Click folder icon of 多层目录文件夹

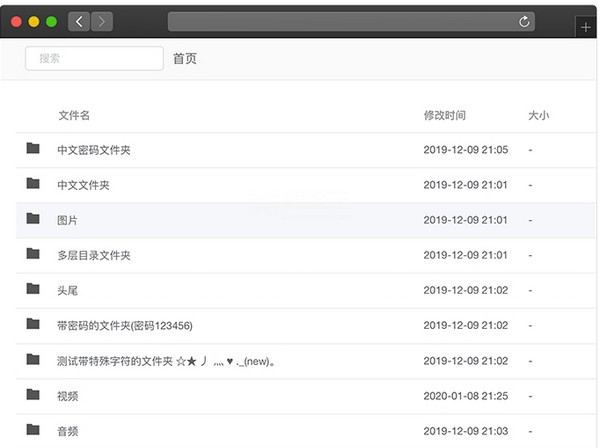(33, 254)
